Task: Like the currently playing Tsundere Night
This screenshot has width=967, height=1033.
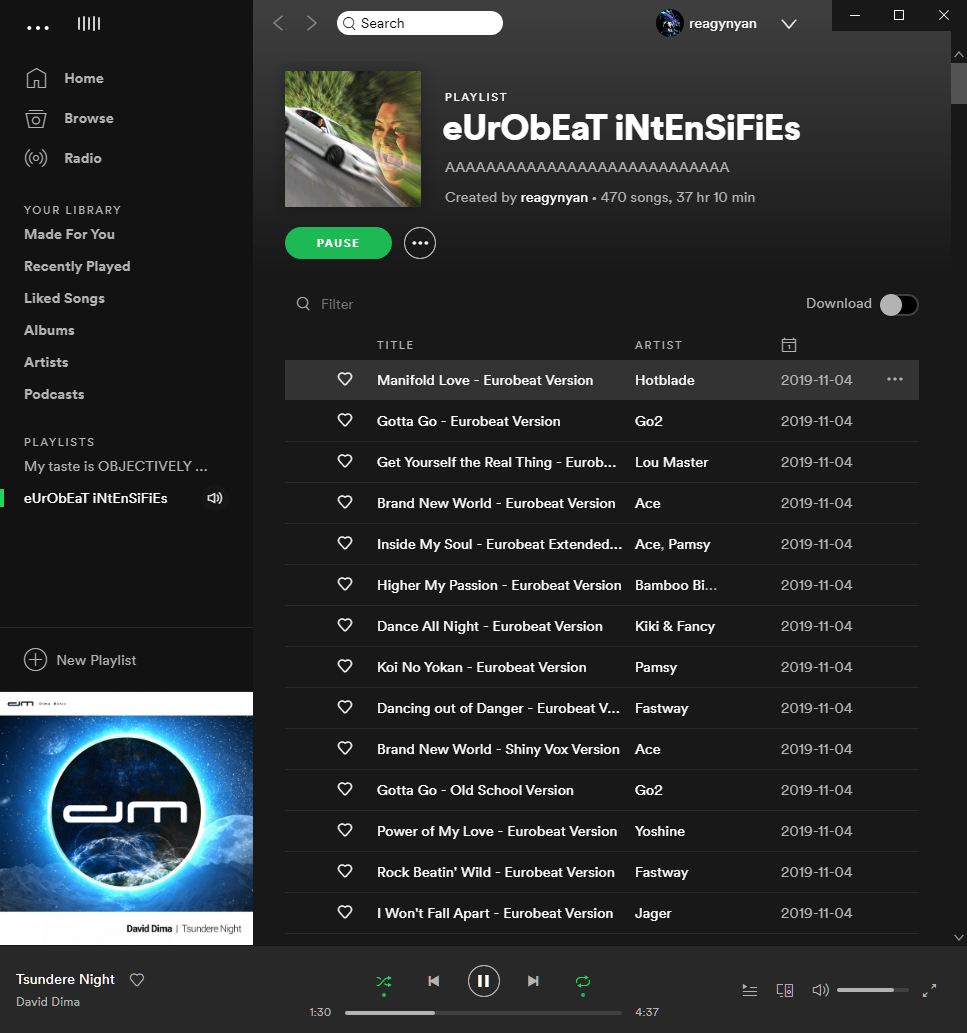Action: coord(137,980)
